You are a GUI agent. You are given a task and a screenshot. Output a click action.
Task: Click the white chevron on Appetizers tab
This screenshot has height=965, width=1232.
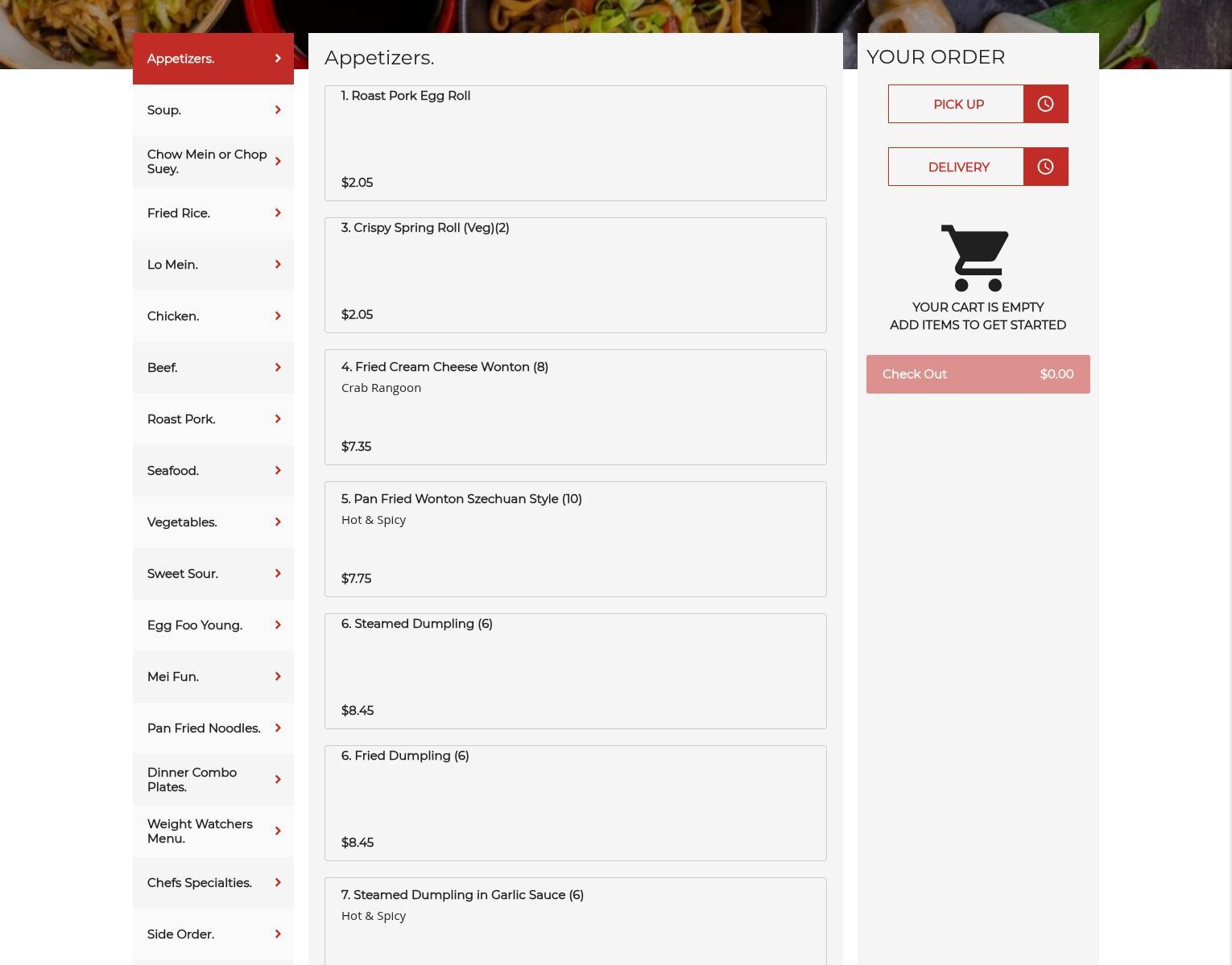pos(278,58)
